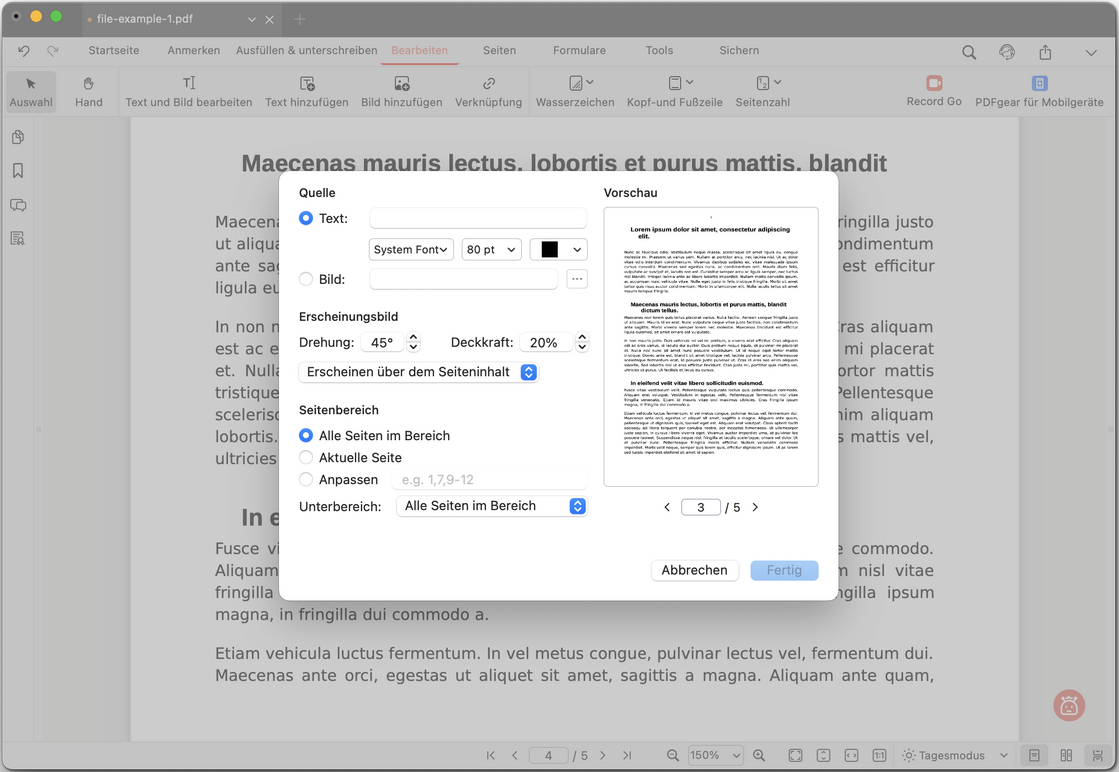Image resolution: width=1119 pixels, height=772 pixels.
Task: Click the Abbrechen button
Action: click(x=694, y=570)
